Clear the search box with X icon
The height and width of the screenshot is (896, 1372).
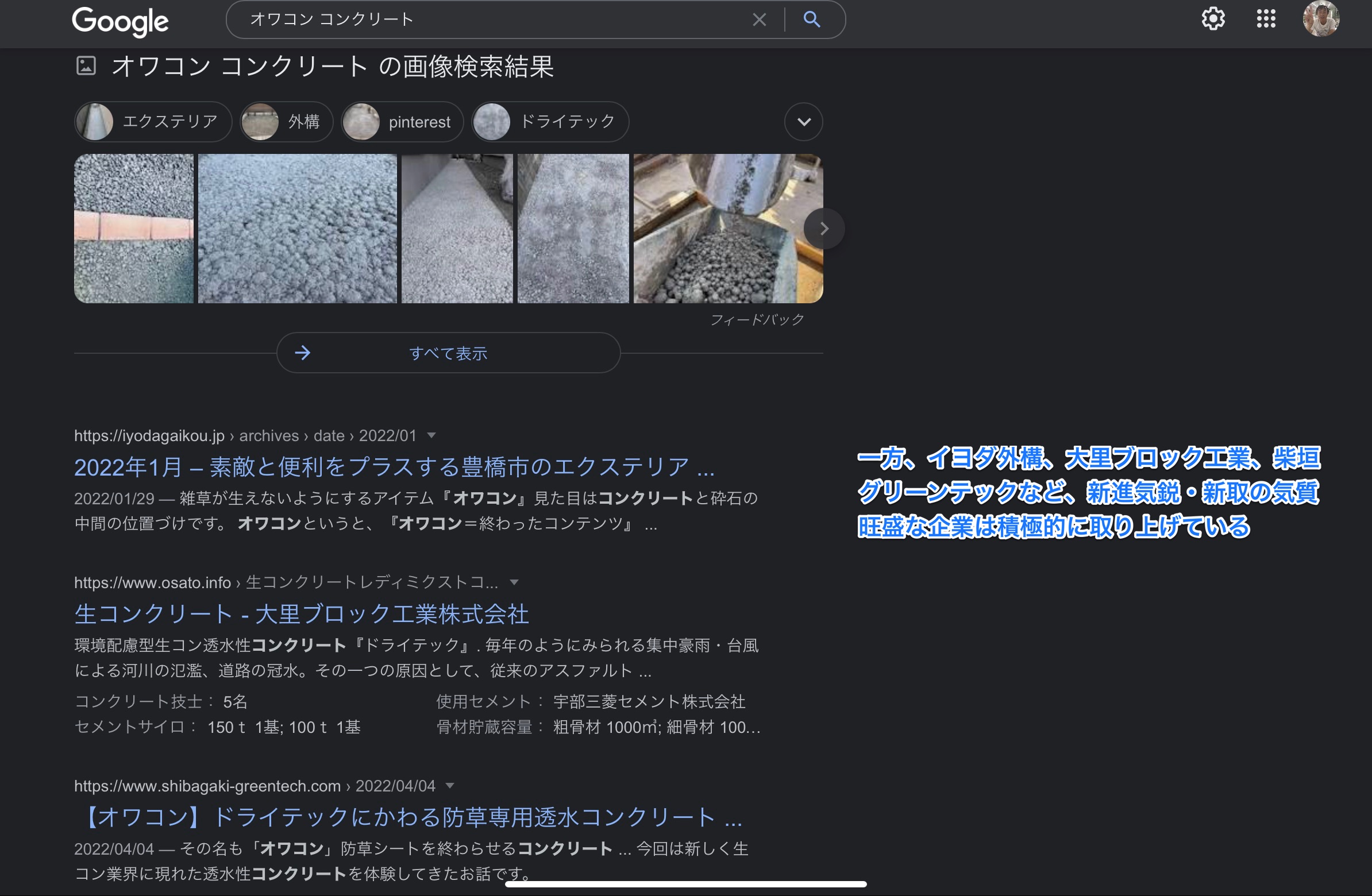click(x=759, y=20)
